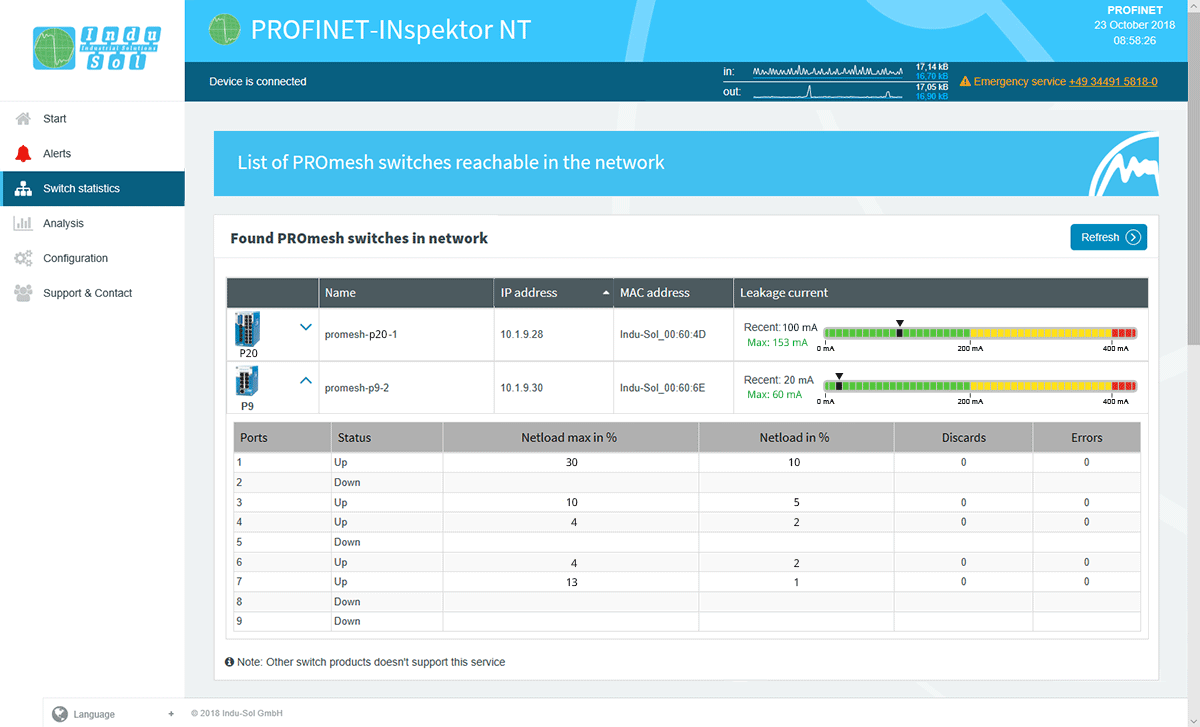Open the Alerts bell icon in the sidebar
1200x727 pixels.
click(22, 153)
